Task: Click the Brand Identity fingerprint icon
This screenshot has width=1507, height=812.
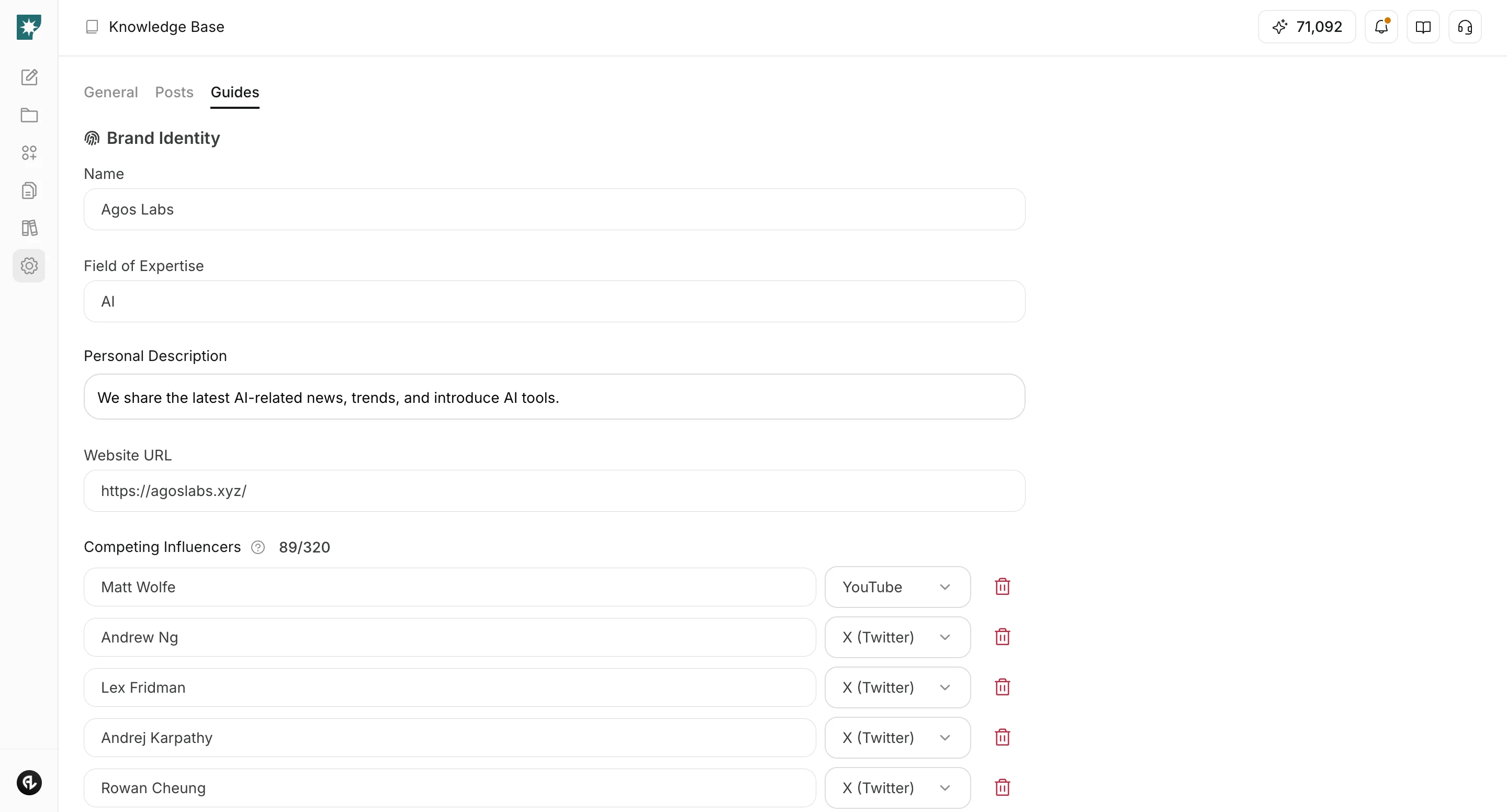Action: point(92,138)
